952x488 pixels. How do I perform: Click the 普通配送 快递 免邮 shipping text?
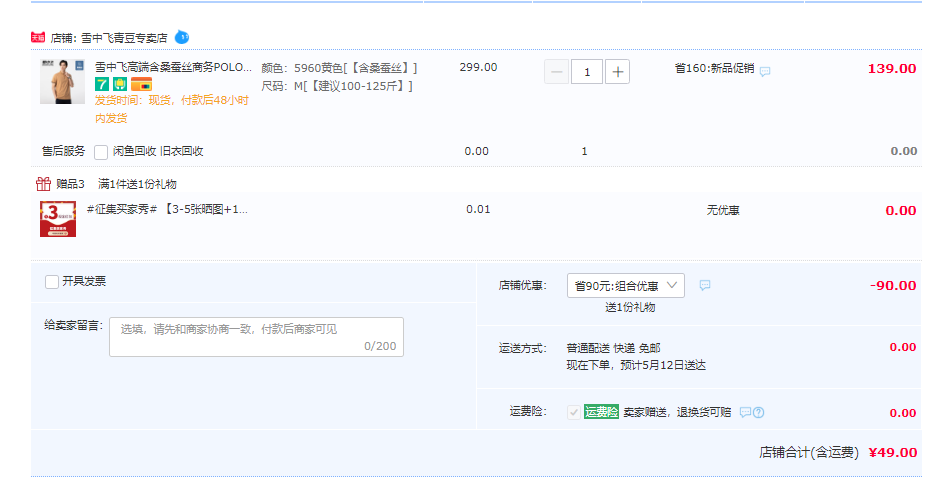point(613,348)
